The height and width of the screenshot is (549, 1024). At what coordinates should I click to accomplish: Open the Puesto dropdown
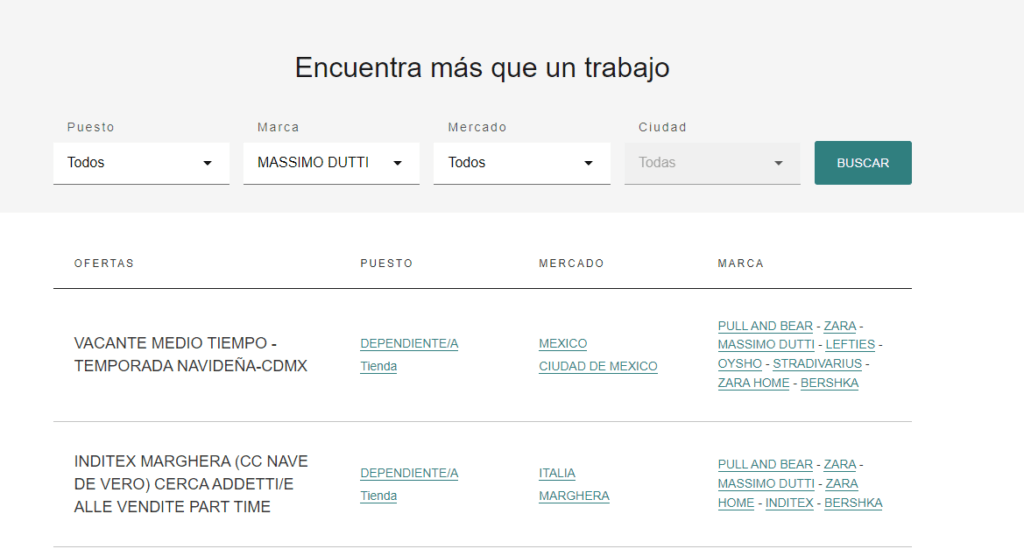(x=140, y=163)
